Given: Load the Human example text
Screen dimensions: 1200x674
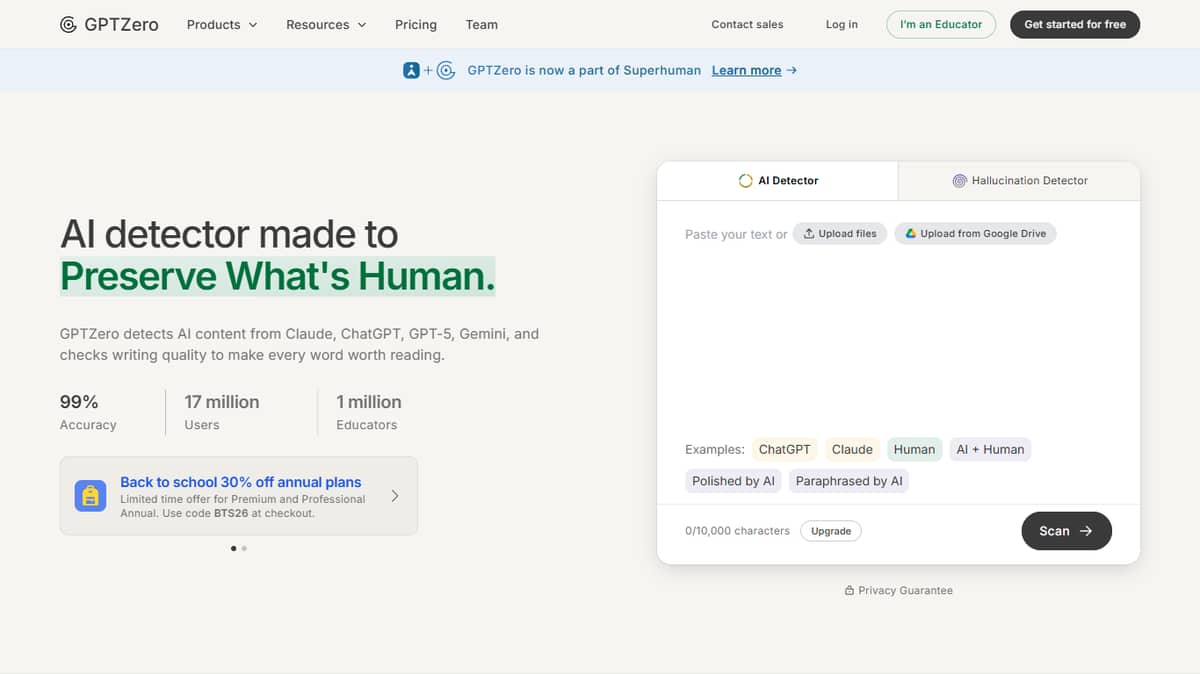Looking at the screenshot, I should pyautogui.click(x=914, y=450).
